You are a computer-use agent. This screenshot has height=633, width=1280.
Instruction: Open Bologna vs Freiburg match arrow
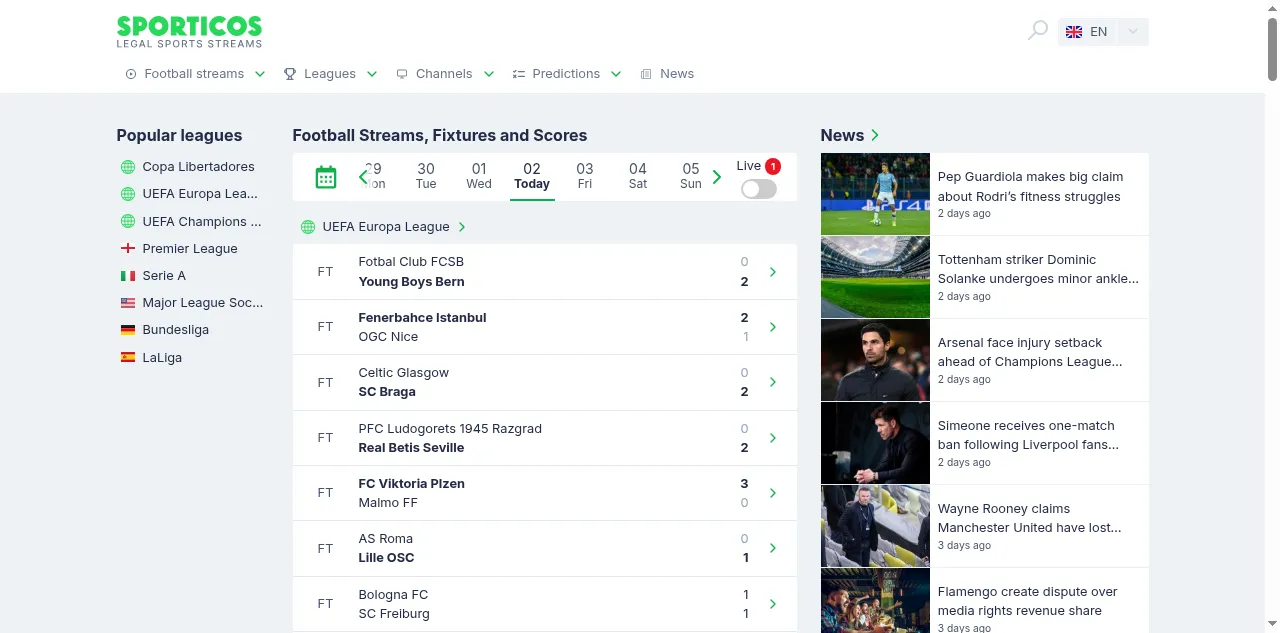coord(773,604)
